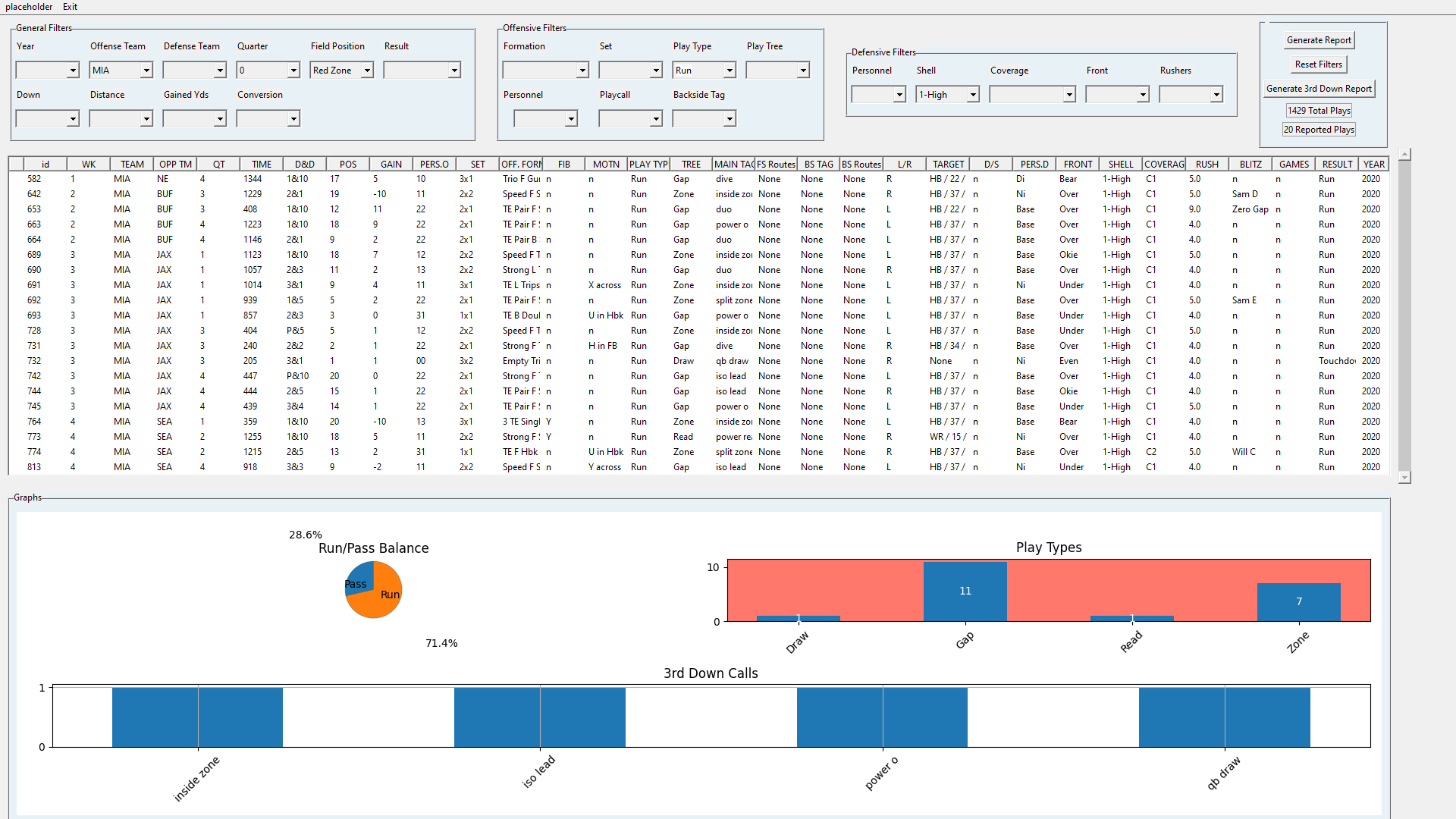Click the orange Run slice of pie chart
Screen dimensions: 1456x819
pos(379,603)
